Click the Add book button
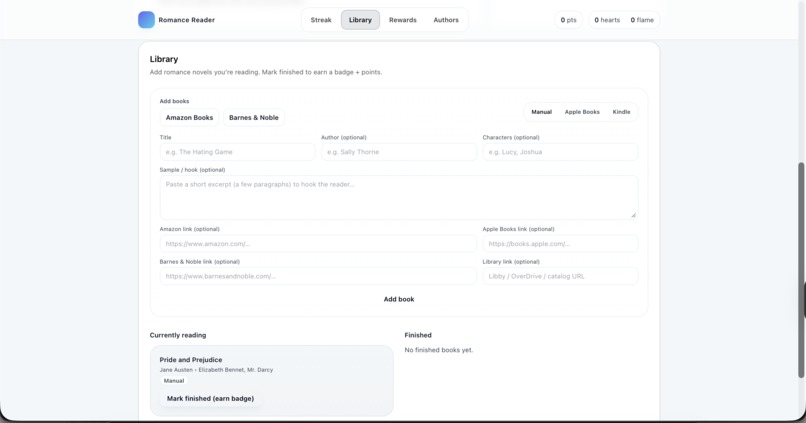Image resolution: width=806 pixels, height=423 pixels. pyautogui.click(x=399, y=299)
